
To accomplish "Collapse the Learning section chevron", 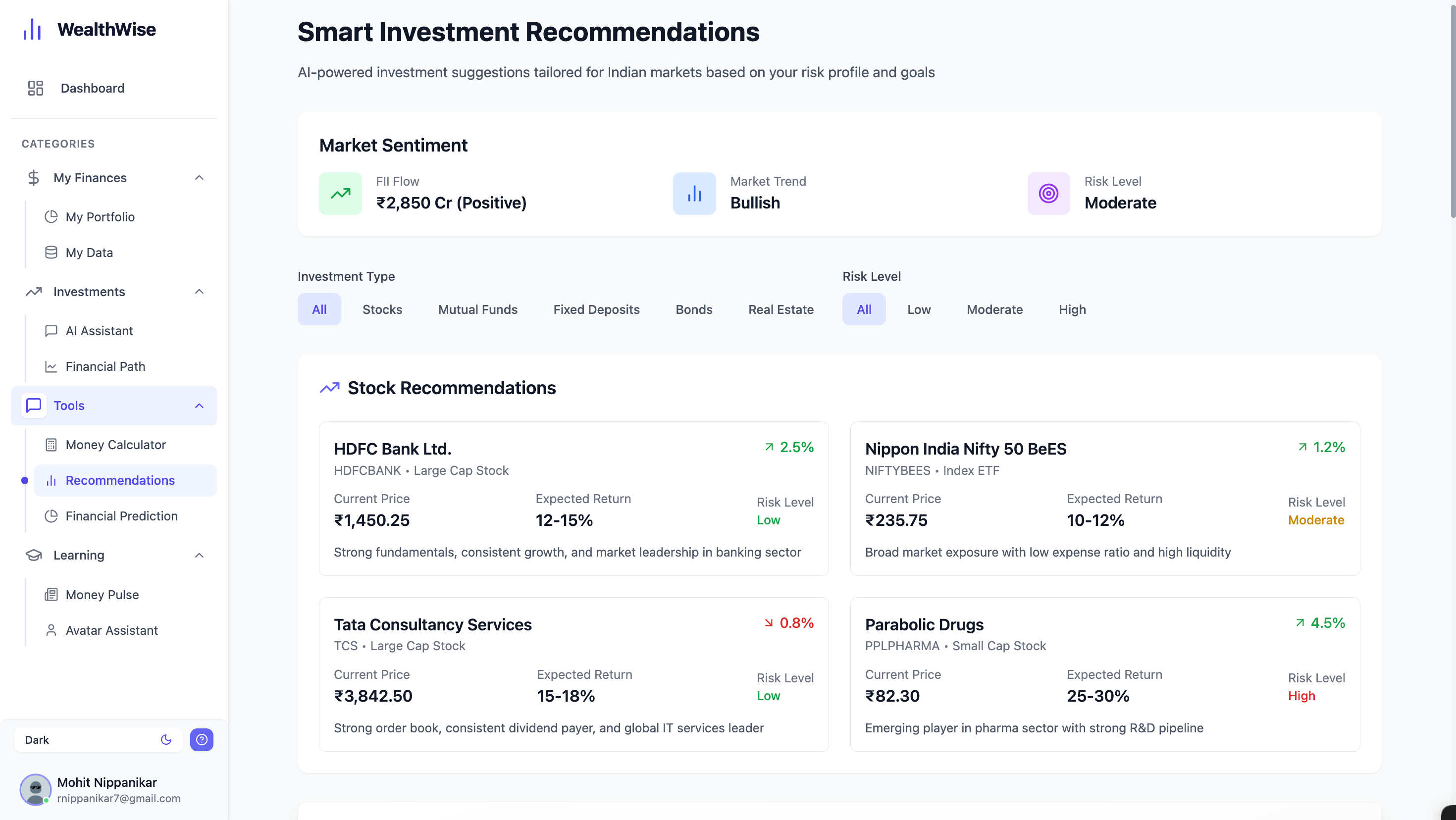I will [x=199, y=555].
